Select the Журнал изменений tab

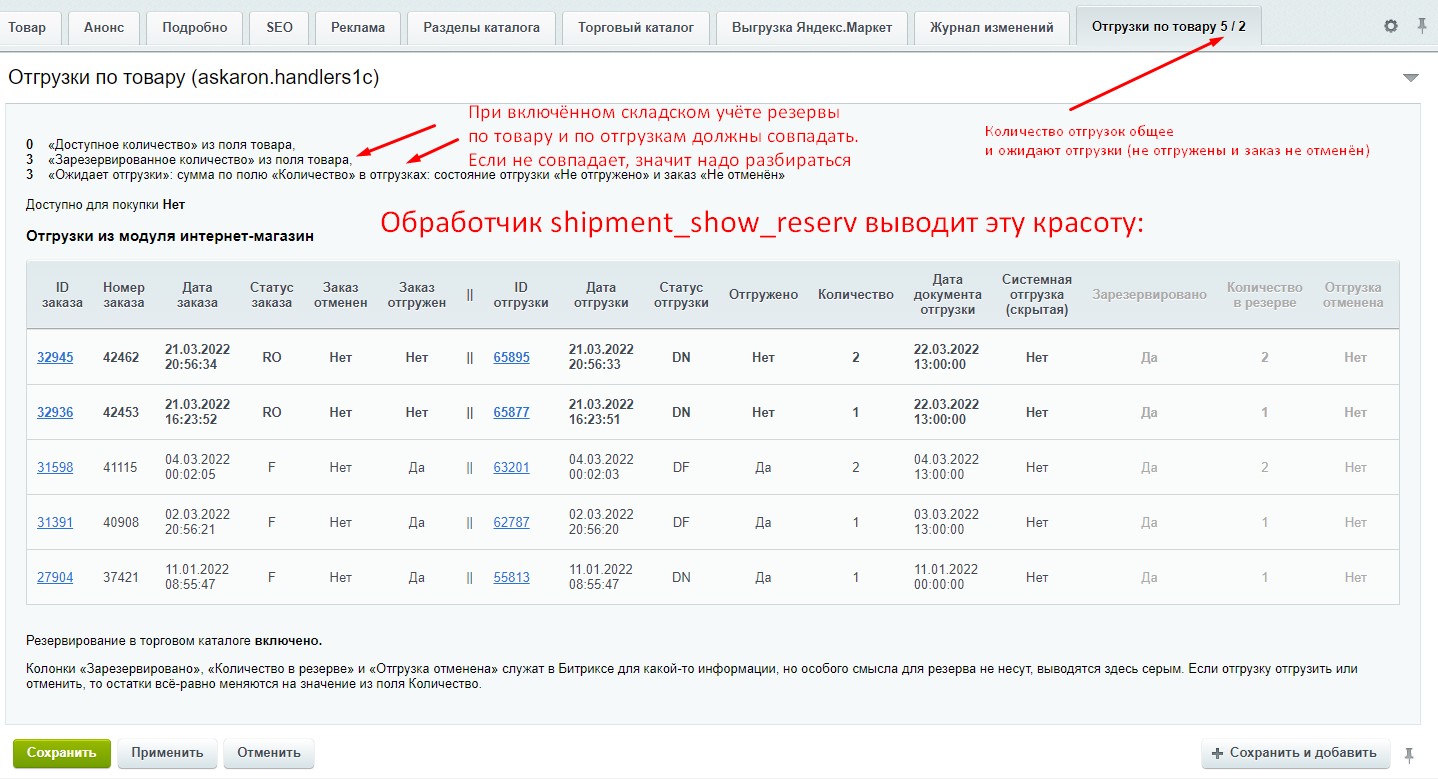[x=991, y=28]
